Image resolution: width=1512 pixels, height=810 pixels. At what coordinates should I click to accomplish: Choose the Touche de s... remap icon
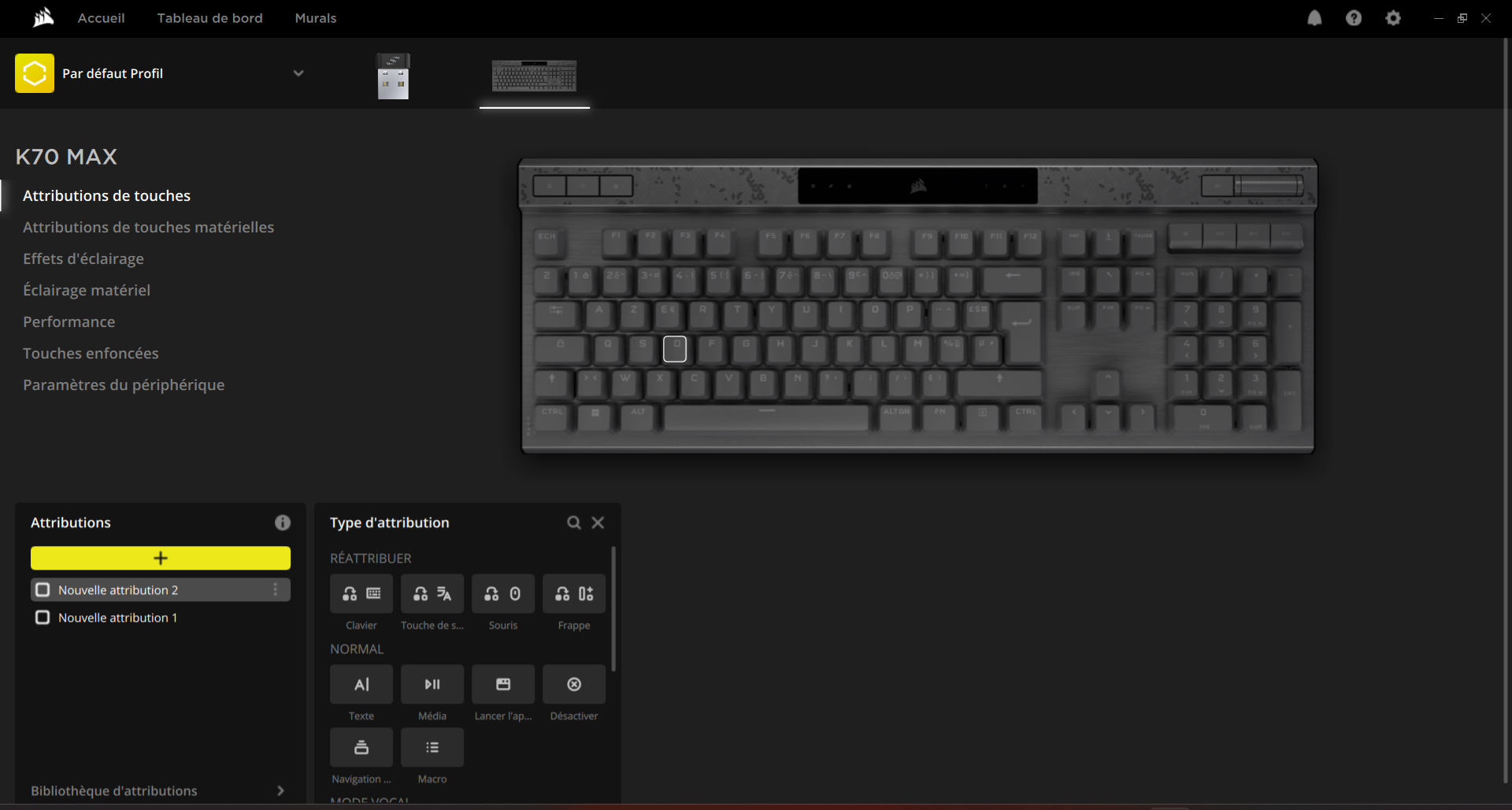[432, 594]
